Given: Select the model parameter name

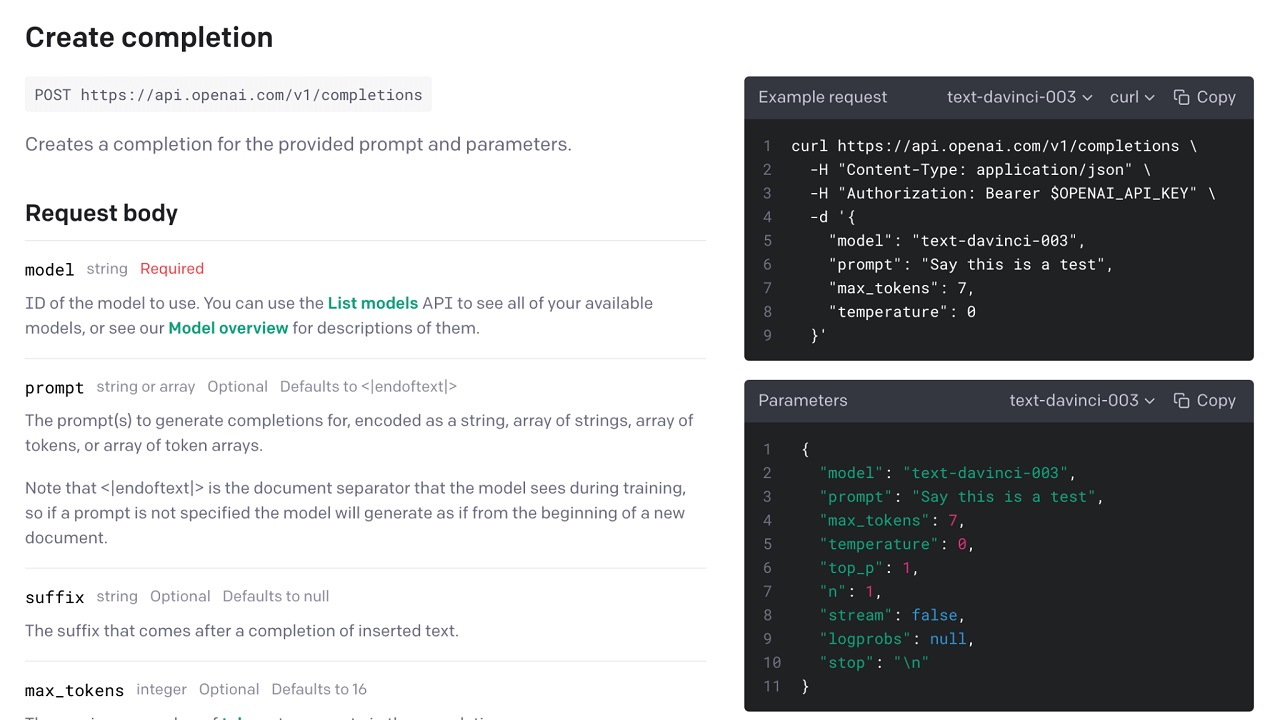Looking at the screenshot, I should [x=49, y=269].
